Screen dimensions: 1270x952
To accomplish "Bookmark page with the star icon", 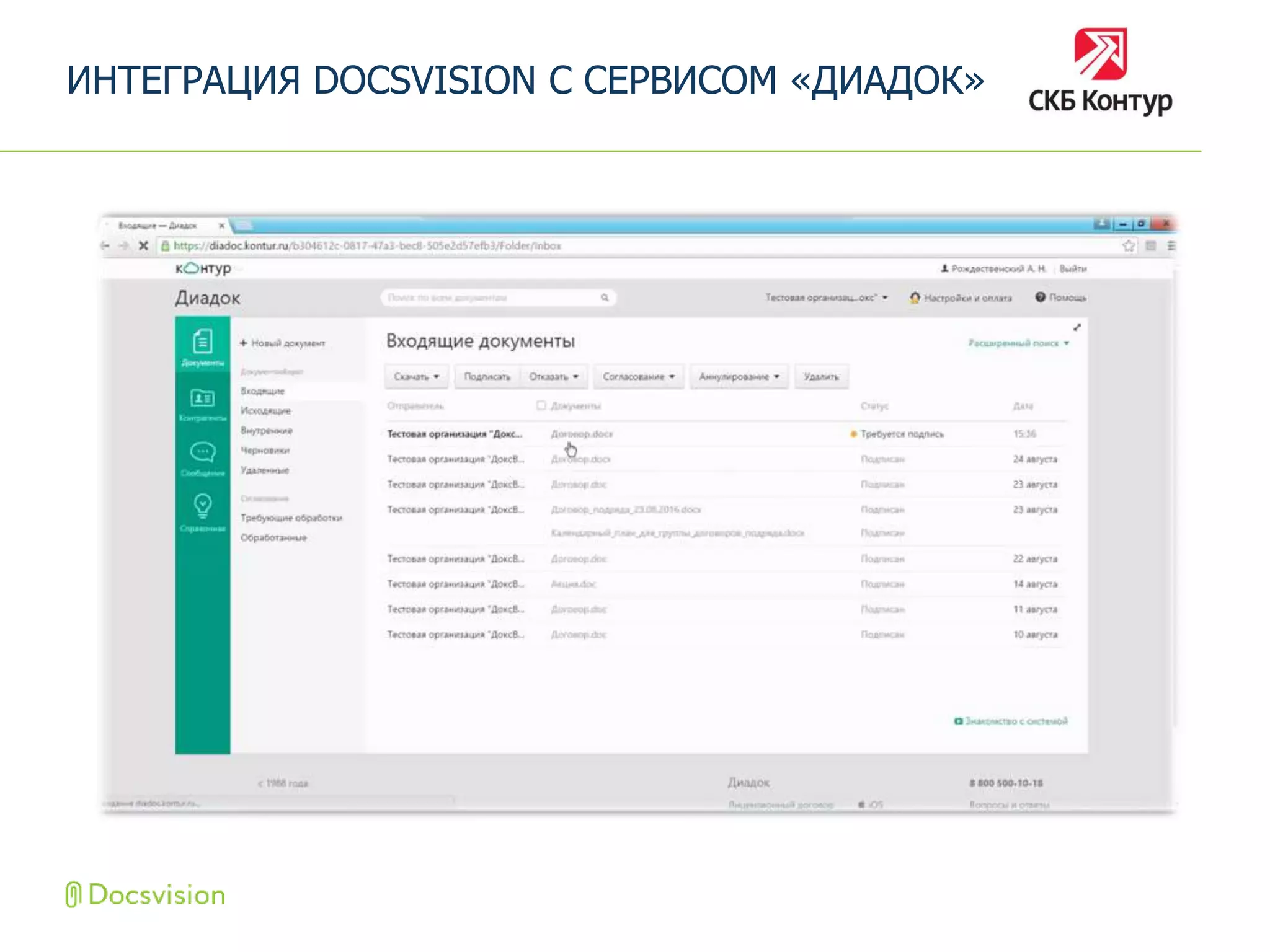I will [x=1128, y=245].
